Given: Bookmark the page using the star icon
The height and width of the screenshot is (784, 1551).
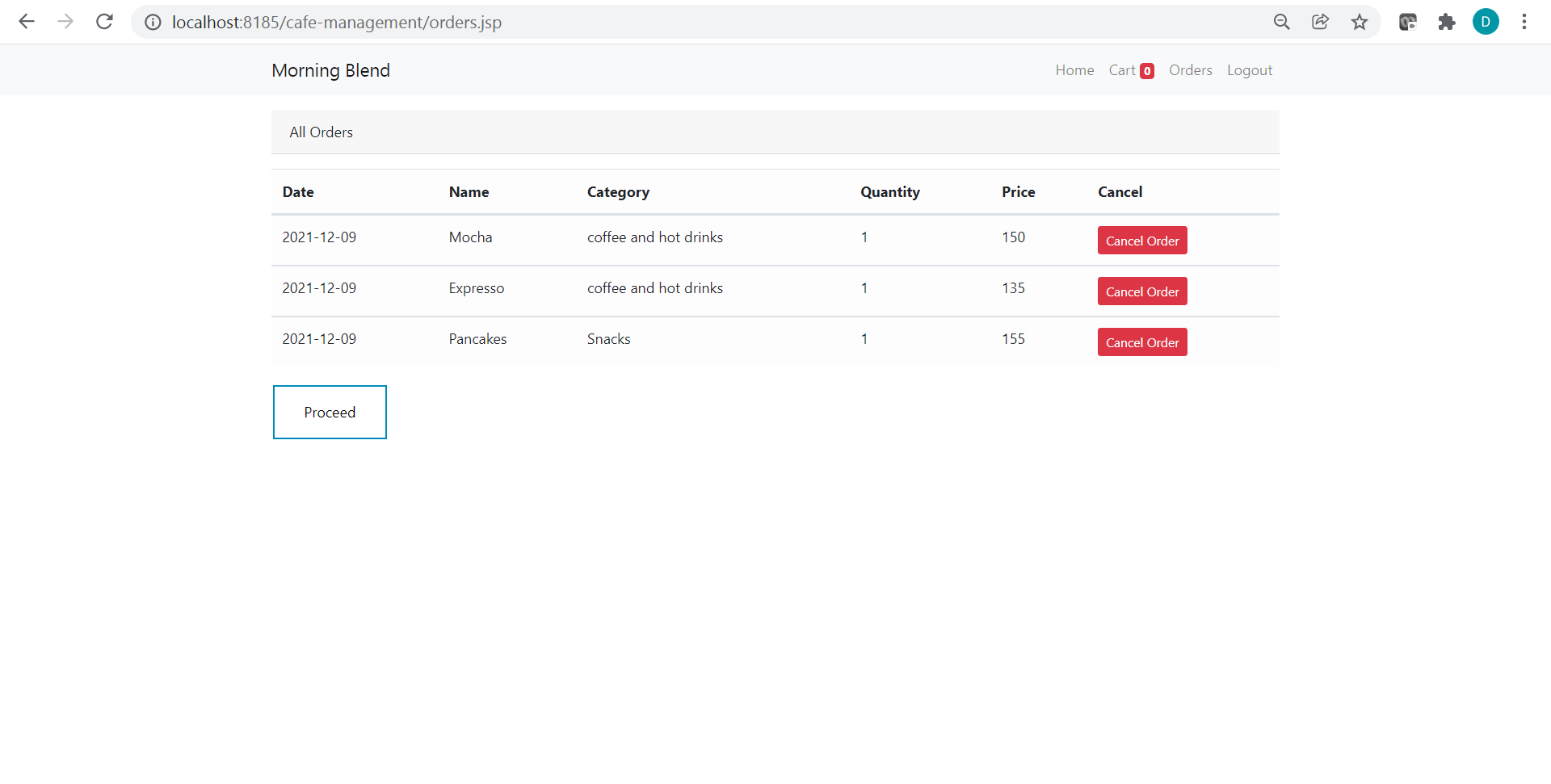Looking at the screenshot, I should pos(1360,22).
